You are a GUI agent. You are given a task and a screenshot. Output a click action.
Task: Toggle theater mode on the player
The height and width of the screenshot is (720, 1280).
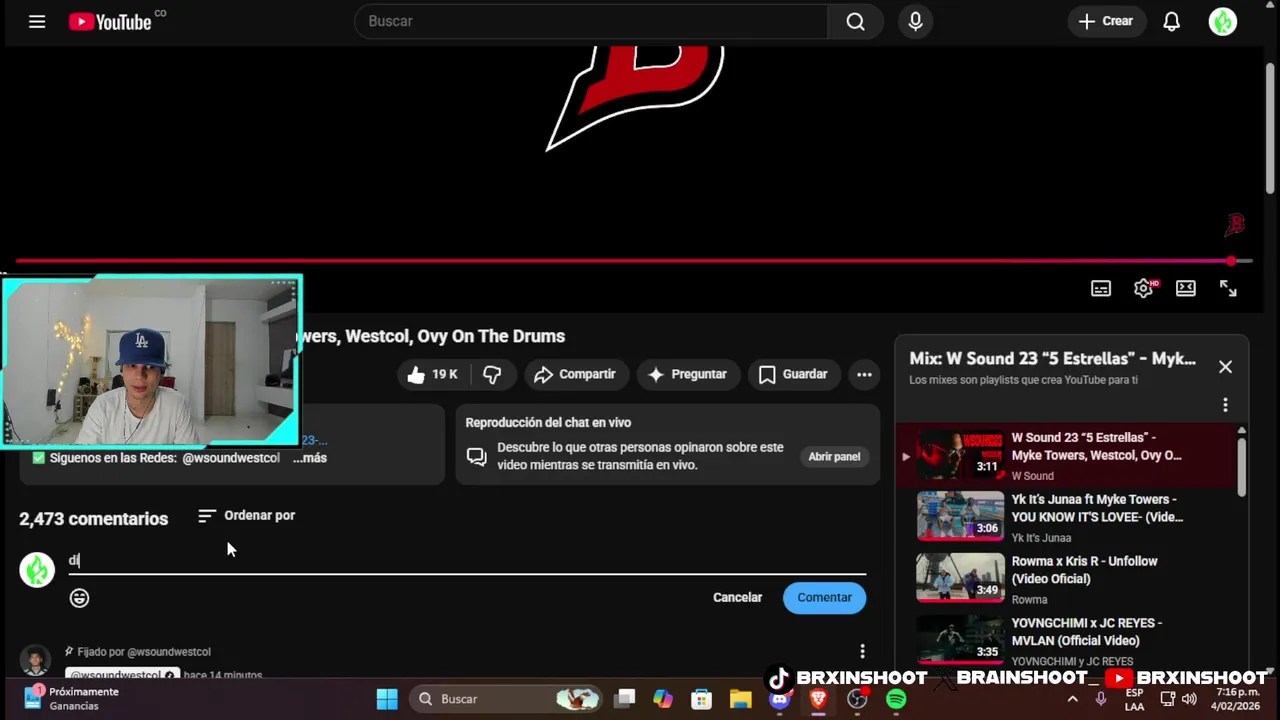pyautogui.click(x=1186, y=288)
